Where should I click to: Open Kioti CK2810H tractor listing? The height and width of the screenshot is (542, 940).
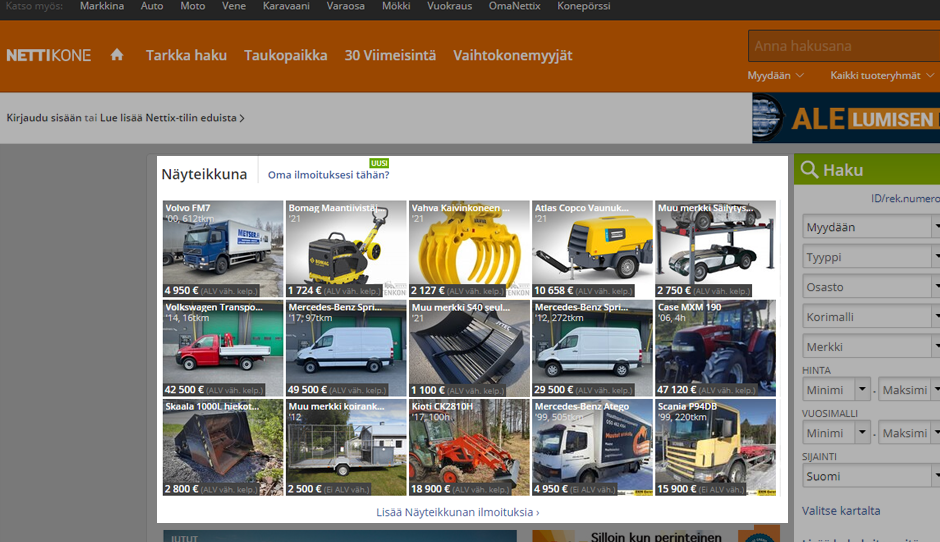click(469, 447)
